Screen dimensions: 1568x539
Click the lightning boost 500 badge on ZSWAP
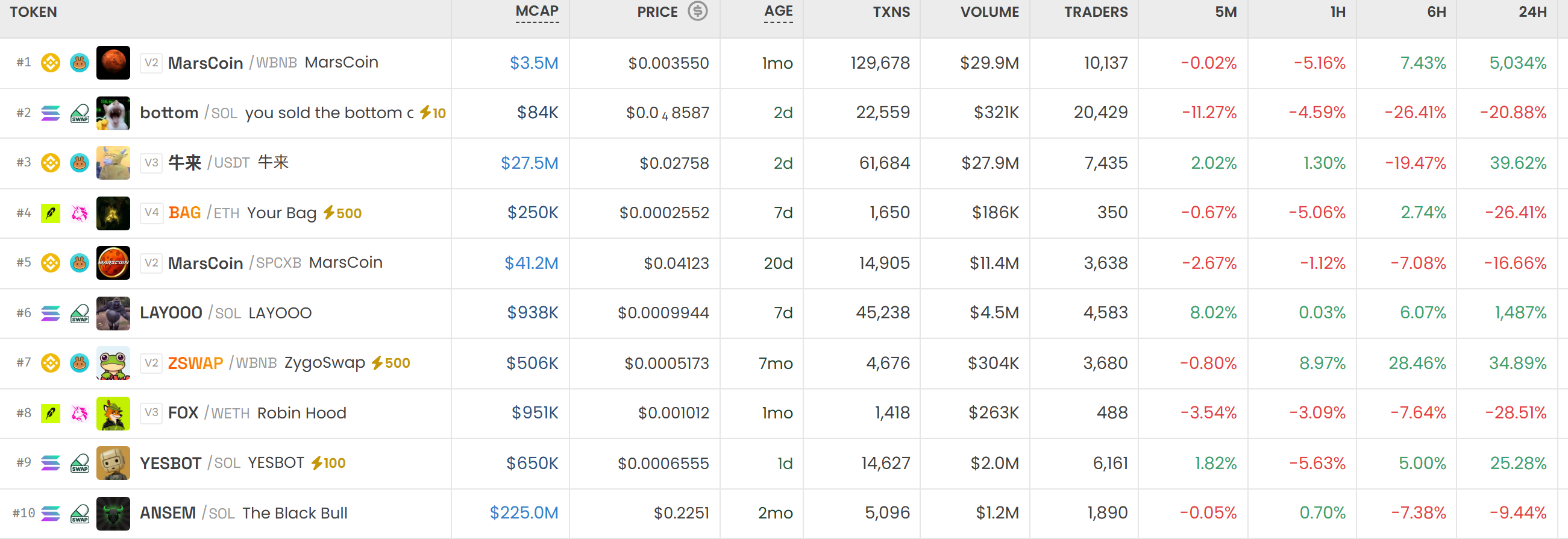tap(390, 363)
